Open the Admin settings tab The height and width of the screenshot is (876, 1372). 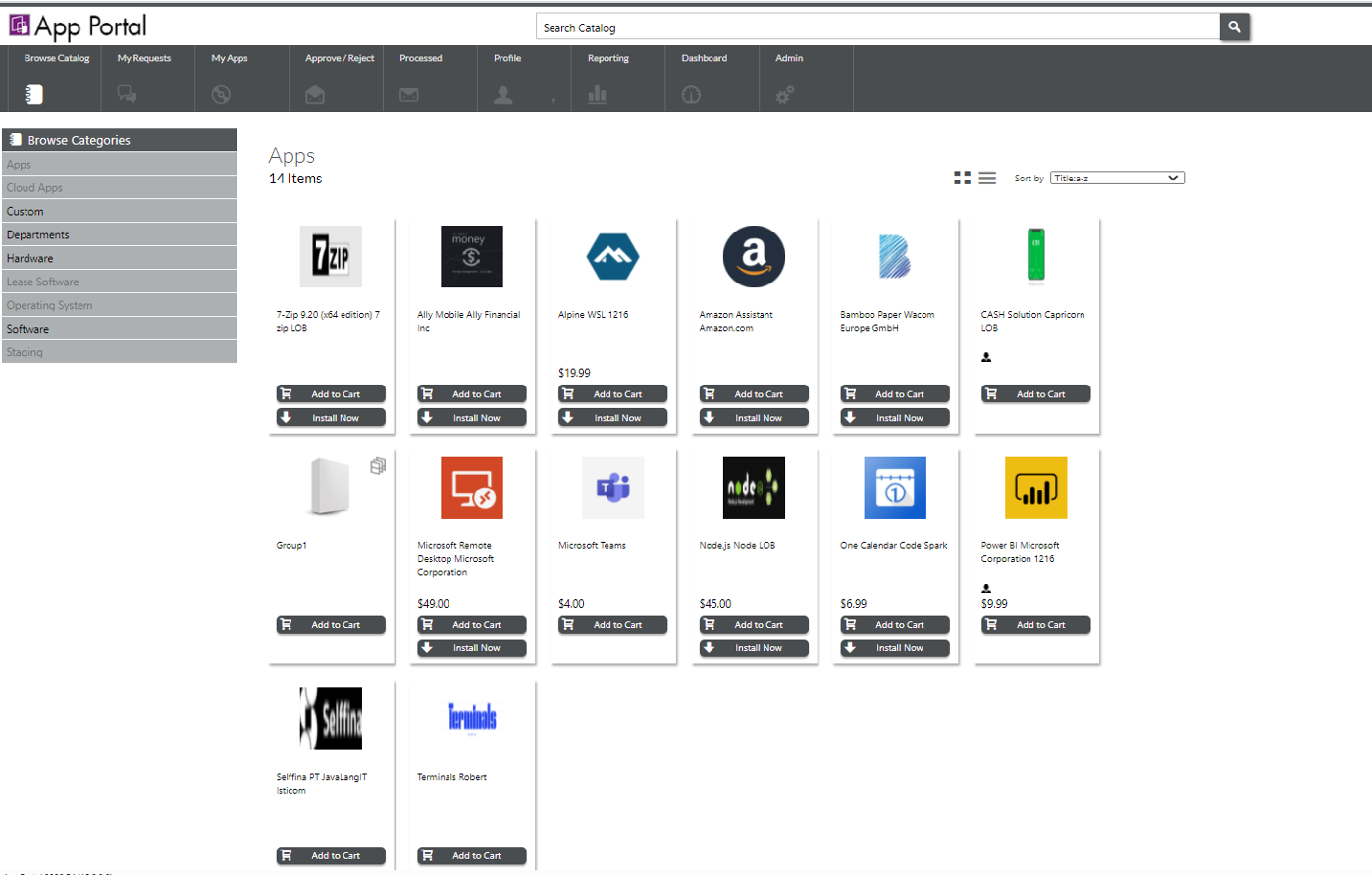point(789,77)
